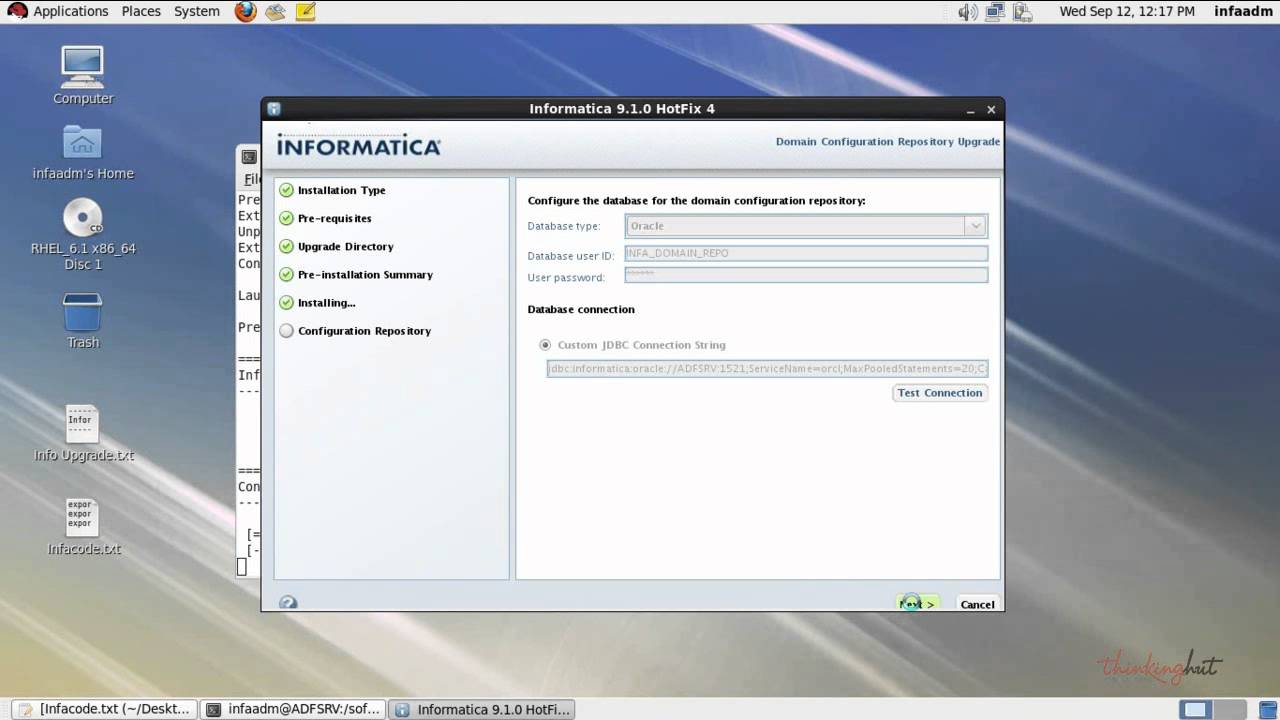Click the JDBC connection string field
Image resolution: width=1280 pixels, height=720 pixels.
click(767, 368)
